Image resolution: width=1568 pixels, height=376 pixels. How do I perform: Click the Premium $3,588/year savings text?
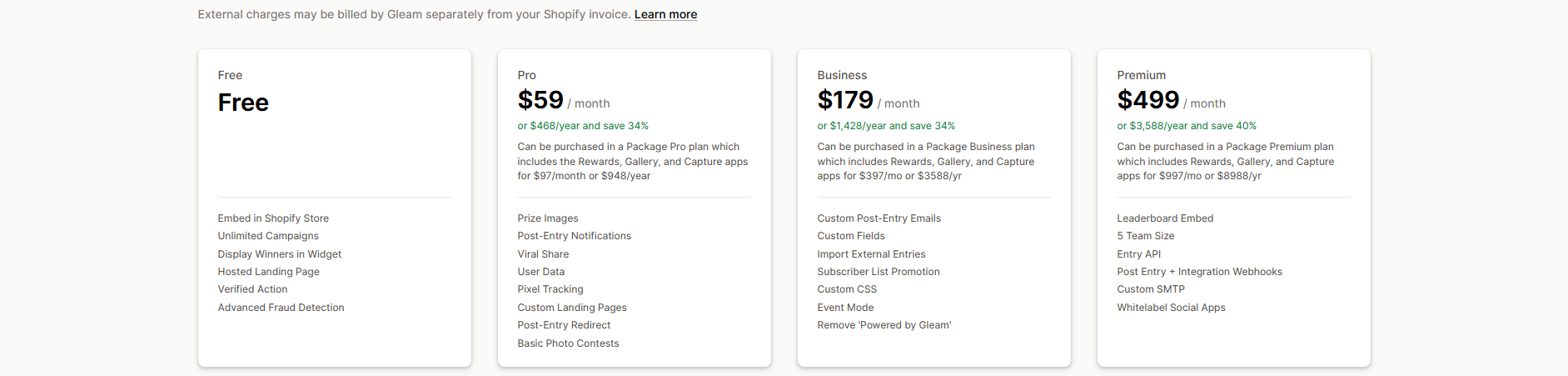point(1187,126)
